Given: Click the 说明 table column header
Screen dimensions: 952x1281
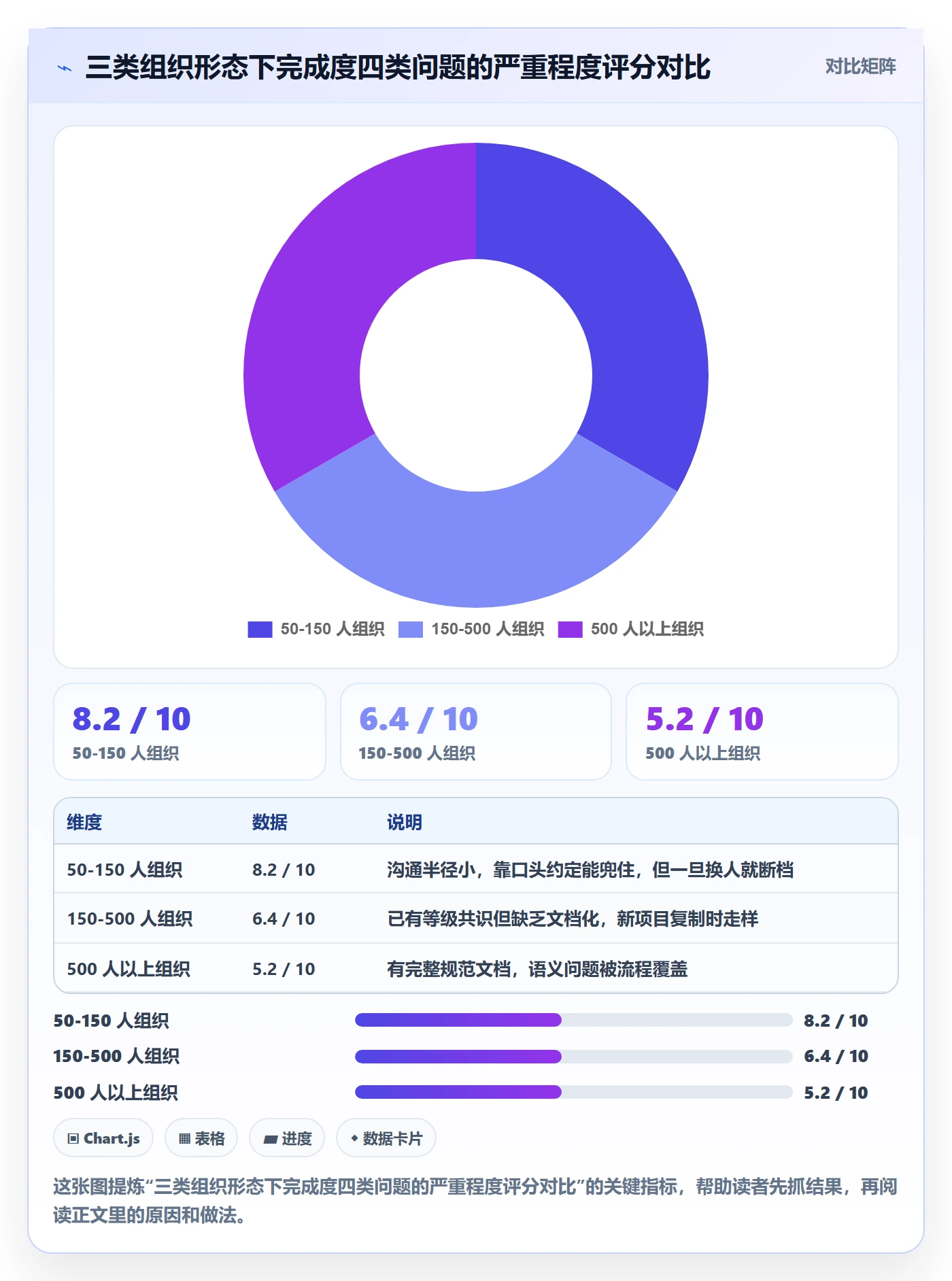Looking at the screenshot, I should point(405,822).
